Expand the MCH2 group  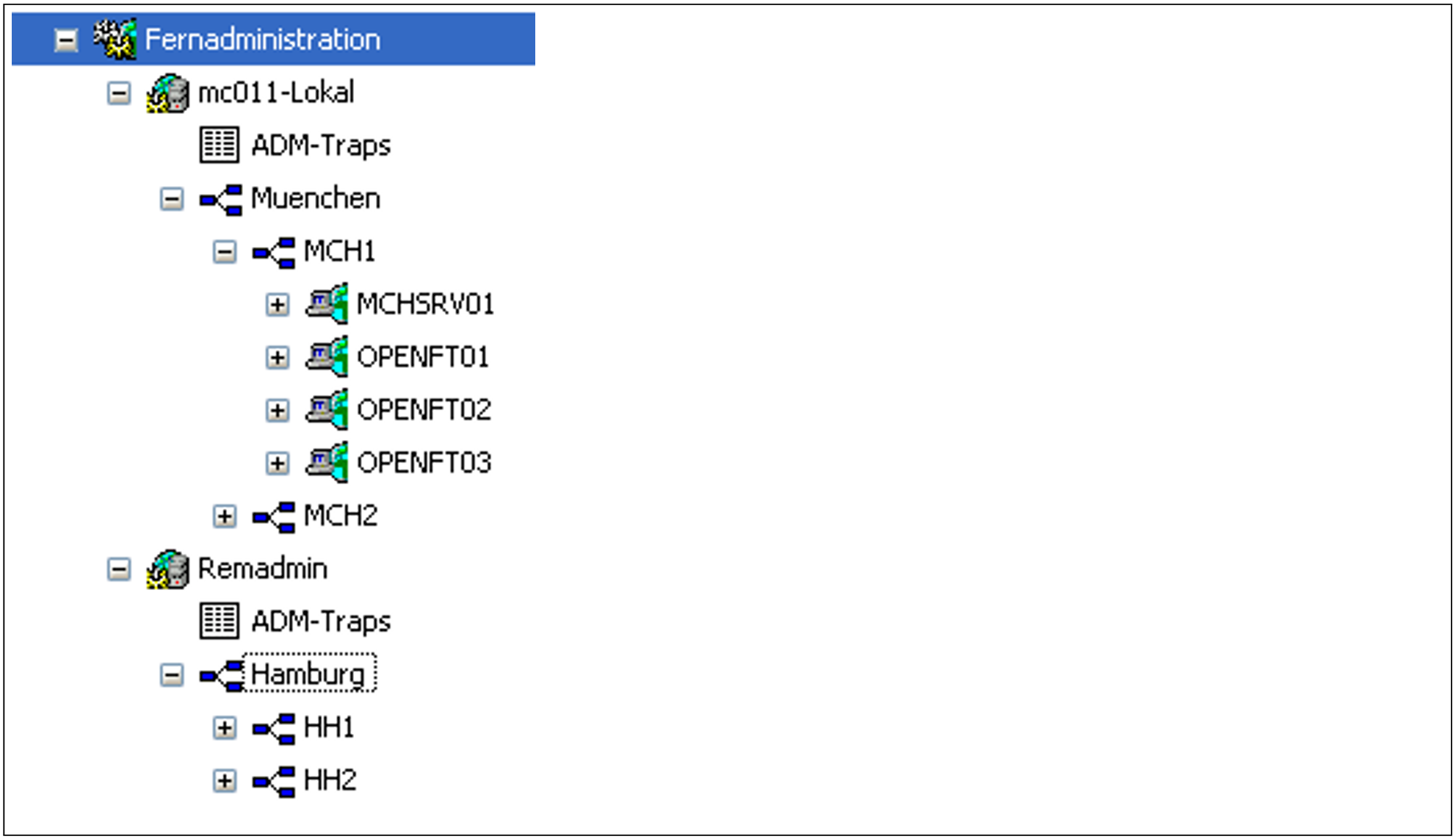point(225,516)
